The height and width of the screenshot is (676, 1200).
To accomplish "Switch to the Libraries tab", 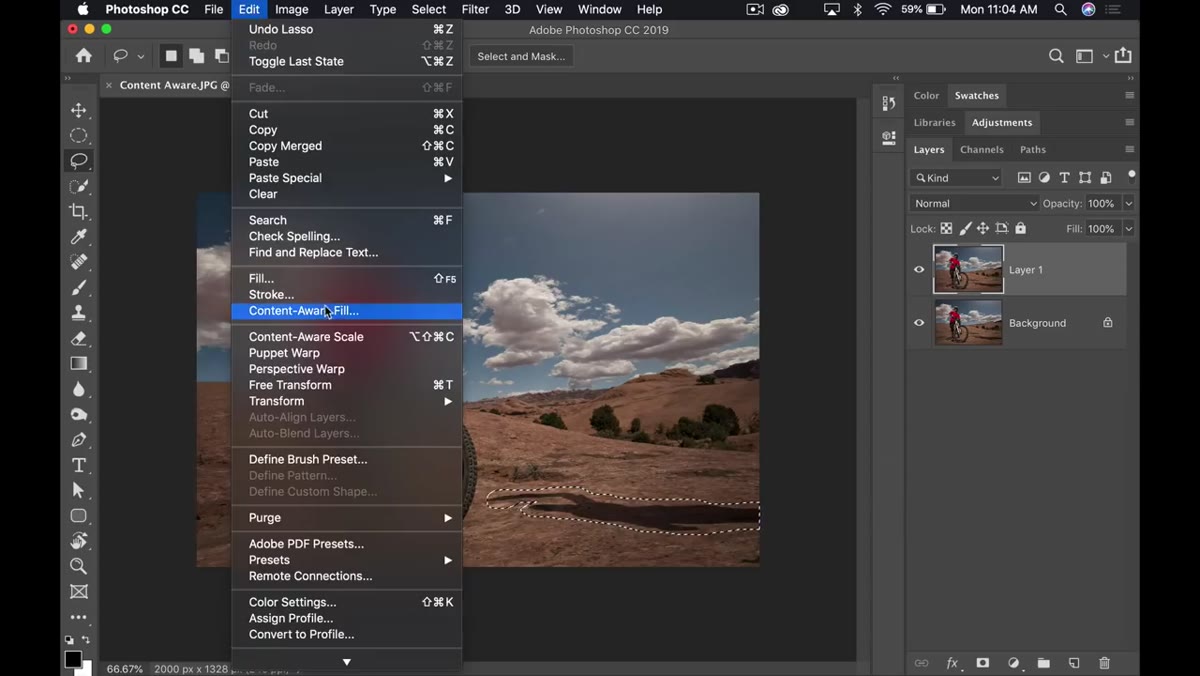I will point(934,122).
